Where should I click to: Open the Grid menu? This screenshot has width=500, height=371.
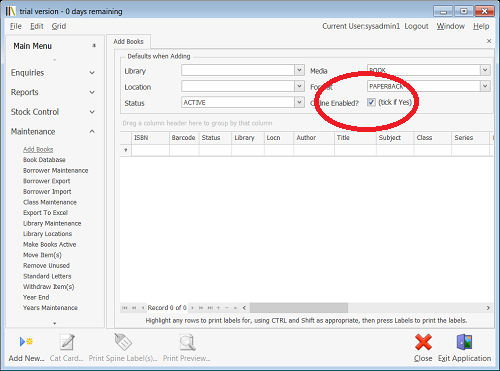tap(59, 26)
